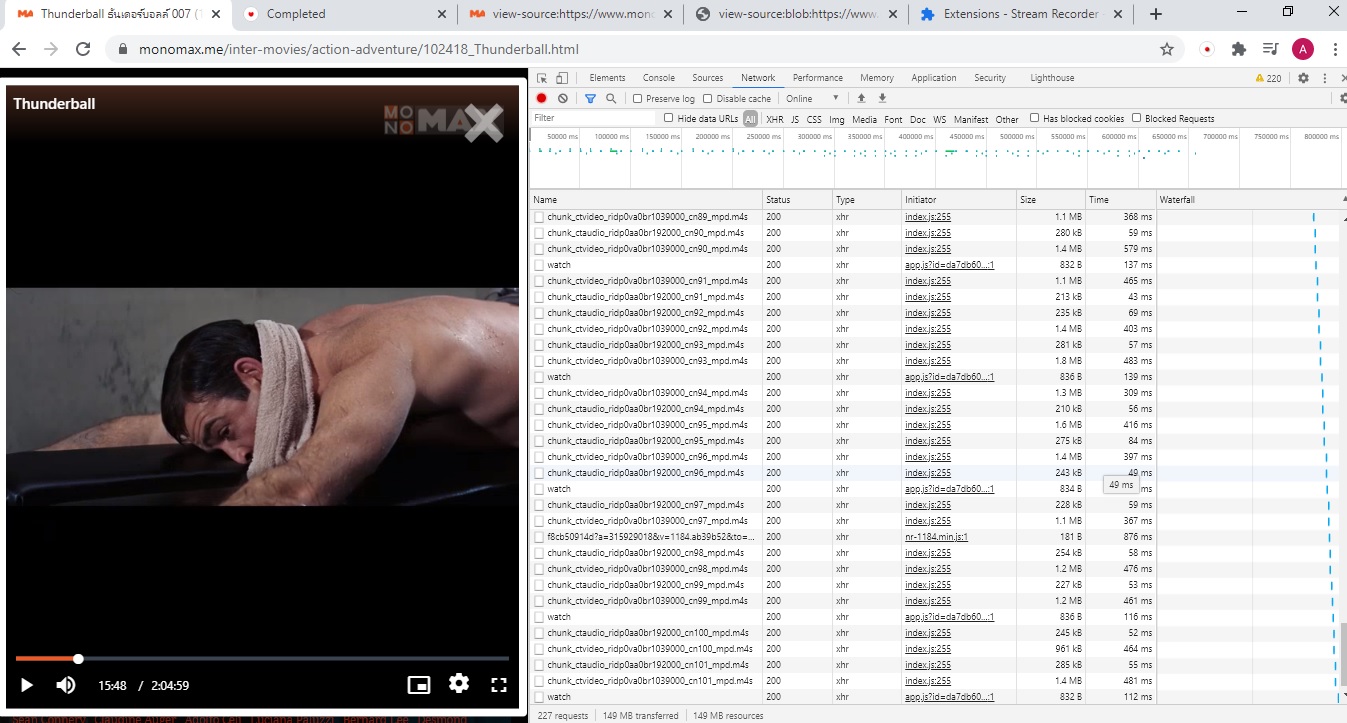Select chunk_ctaudio cn100_mpd.m4s request

[650, 633]
